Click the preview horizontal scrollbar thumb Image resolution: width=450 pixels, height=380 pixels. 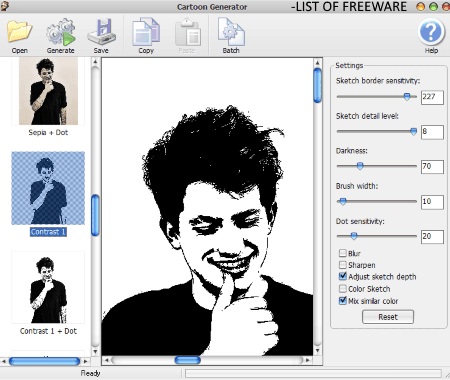(x=187, y=360)
